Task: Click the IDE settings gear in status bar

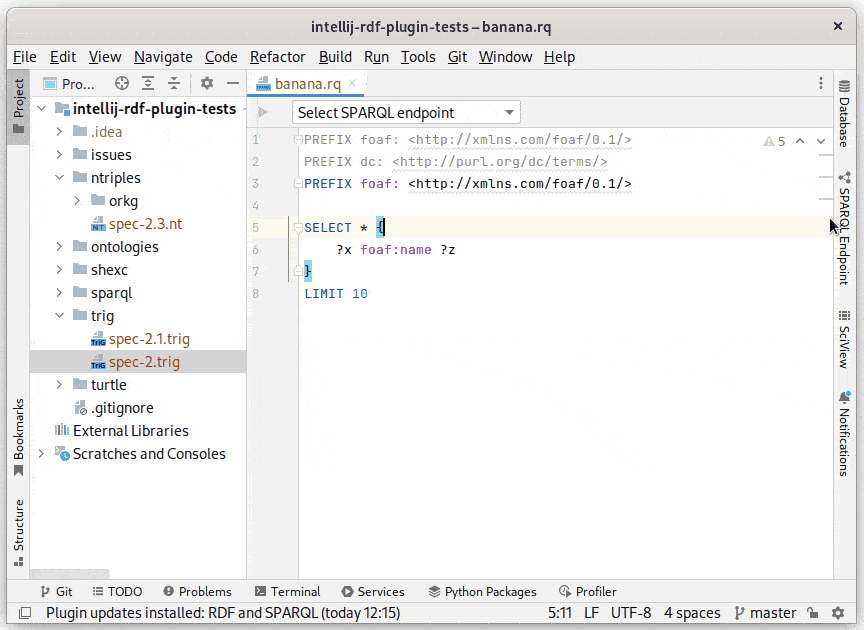Action: coord(838,613)
